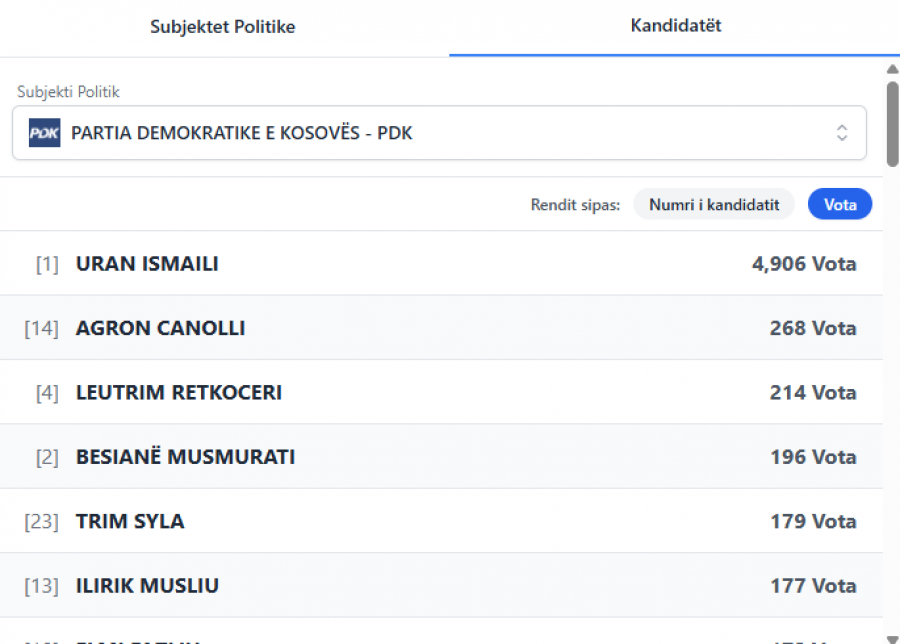Sort candidates by Vota
The height and width of the screenshot is (644, 900).
pyautogui.click(x=840, y=205)
